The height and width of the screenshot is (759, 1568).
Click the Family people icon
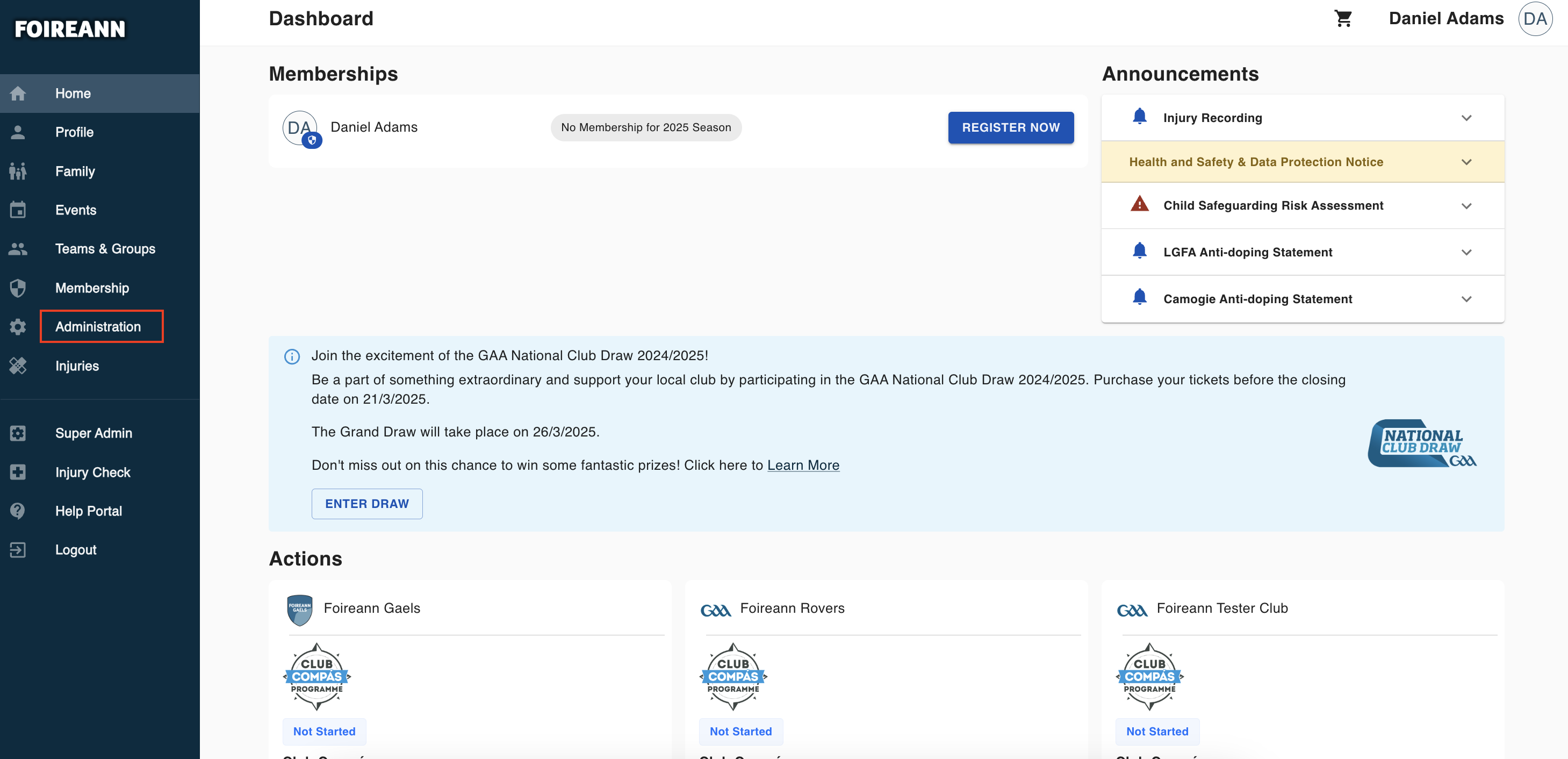click(18, 171)
